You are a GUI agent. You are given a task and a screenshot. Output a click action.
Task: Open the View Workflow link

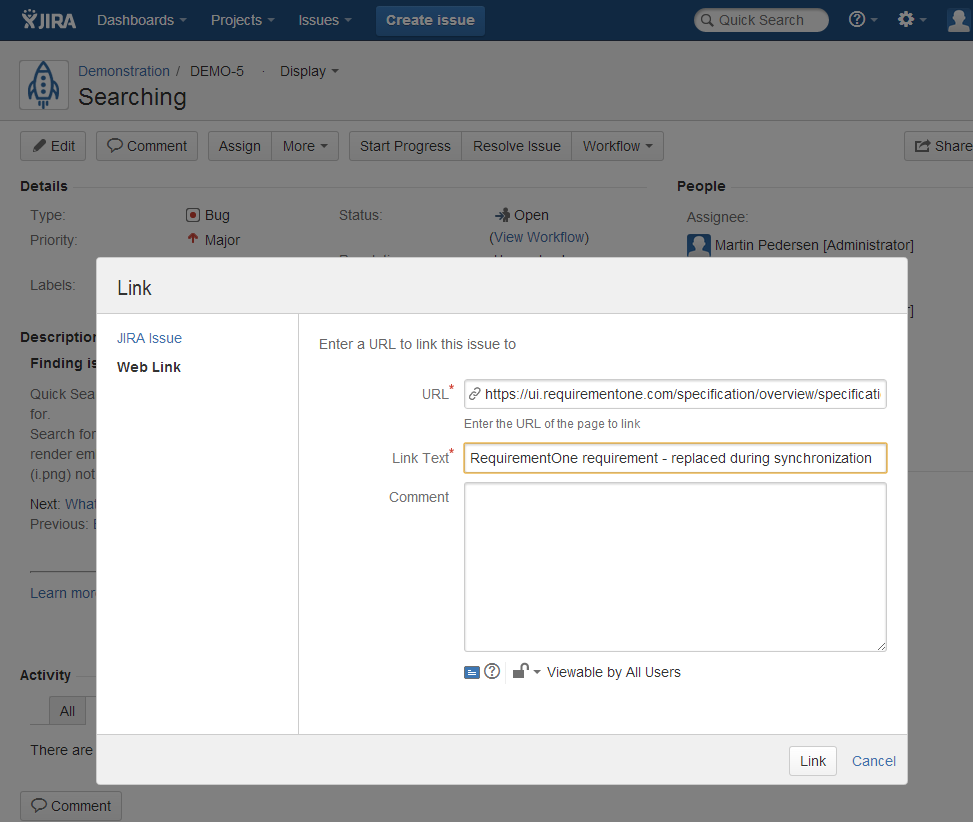pos(539,238)
